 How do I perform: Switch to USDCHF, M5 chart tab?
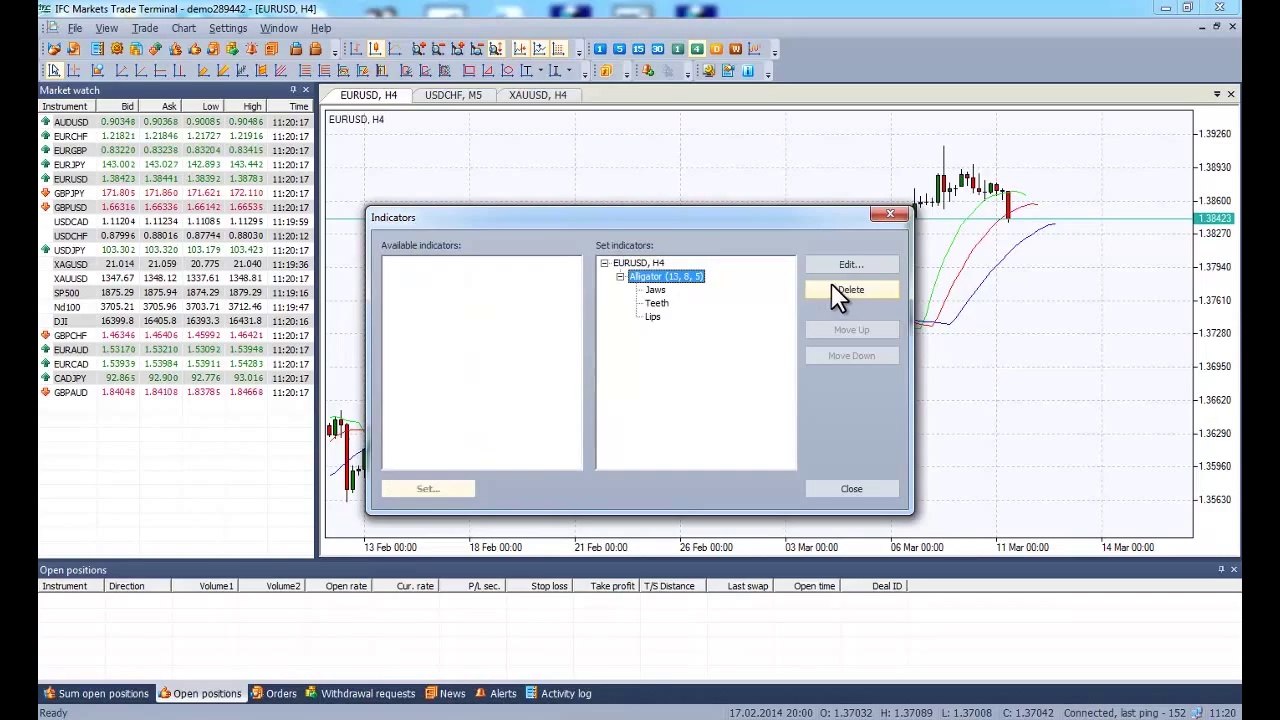coord(453,95)
